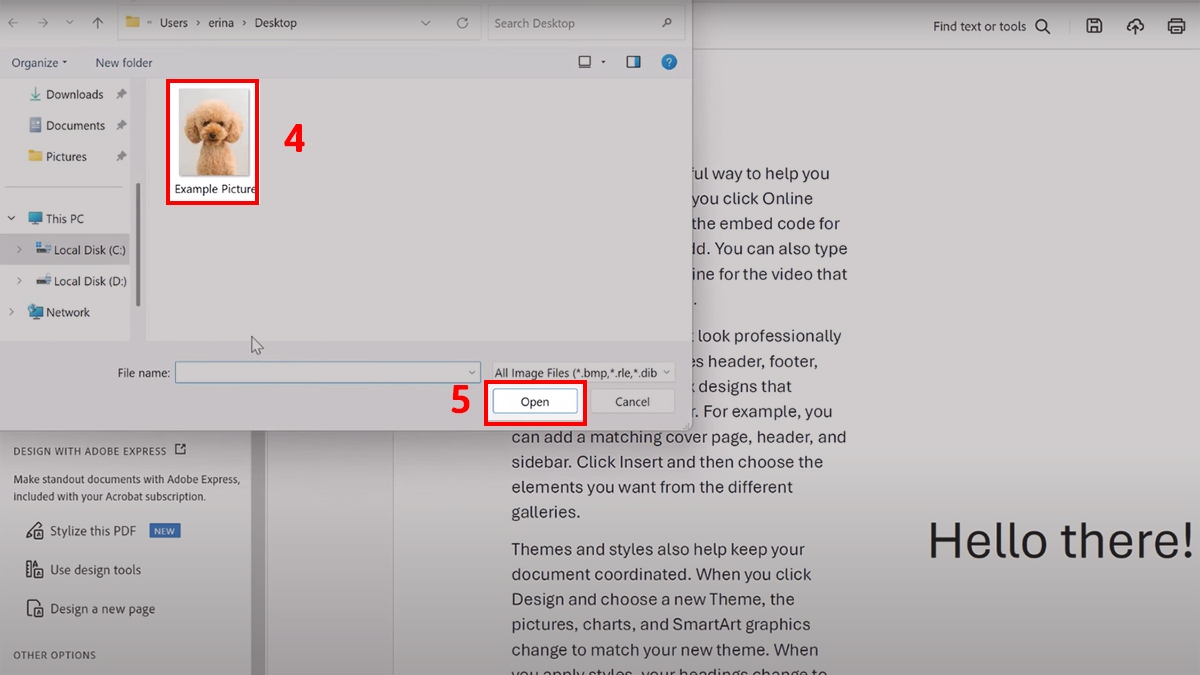Screen dimensions: 1200x675
Task: Click the Cancel button
Action: 632,401
